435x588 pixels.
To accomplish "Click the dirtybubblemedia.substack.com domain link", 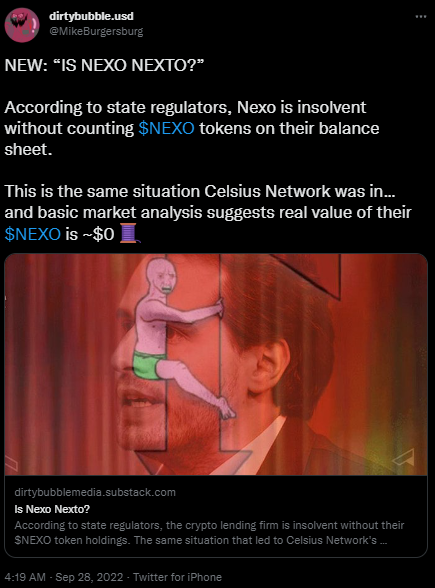I will (95, 492).
